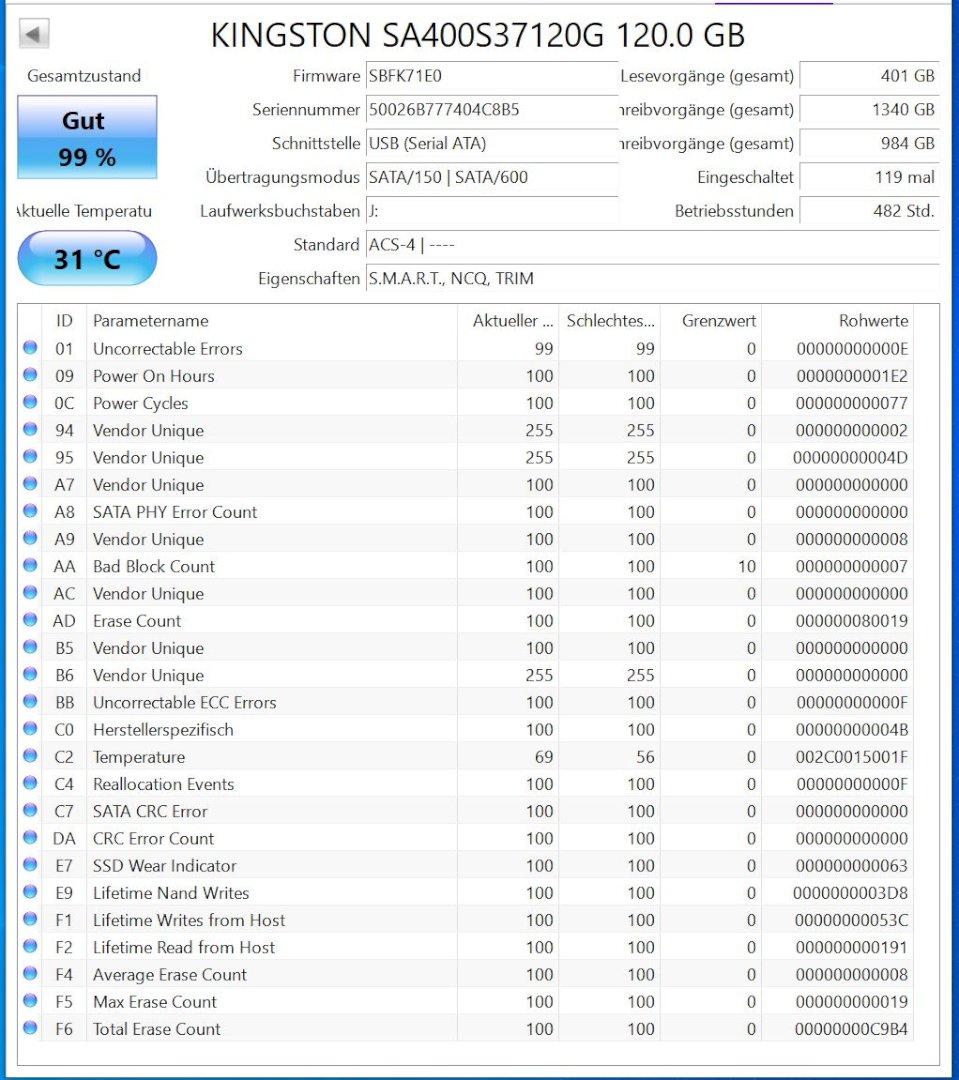Click the status dot for Total Erase Count
The height and width of the screenshot is (1080, 959).
click(x=30, y=1028)
